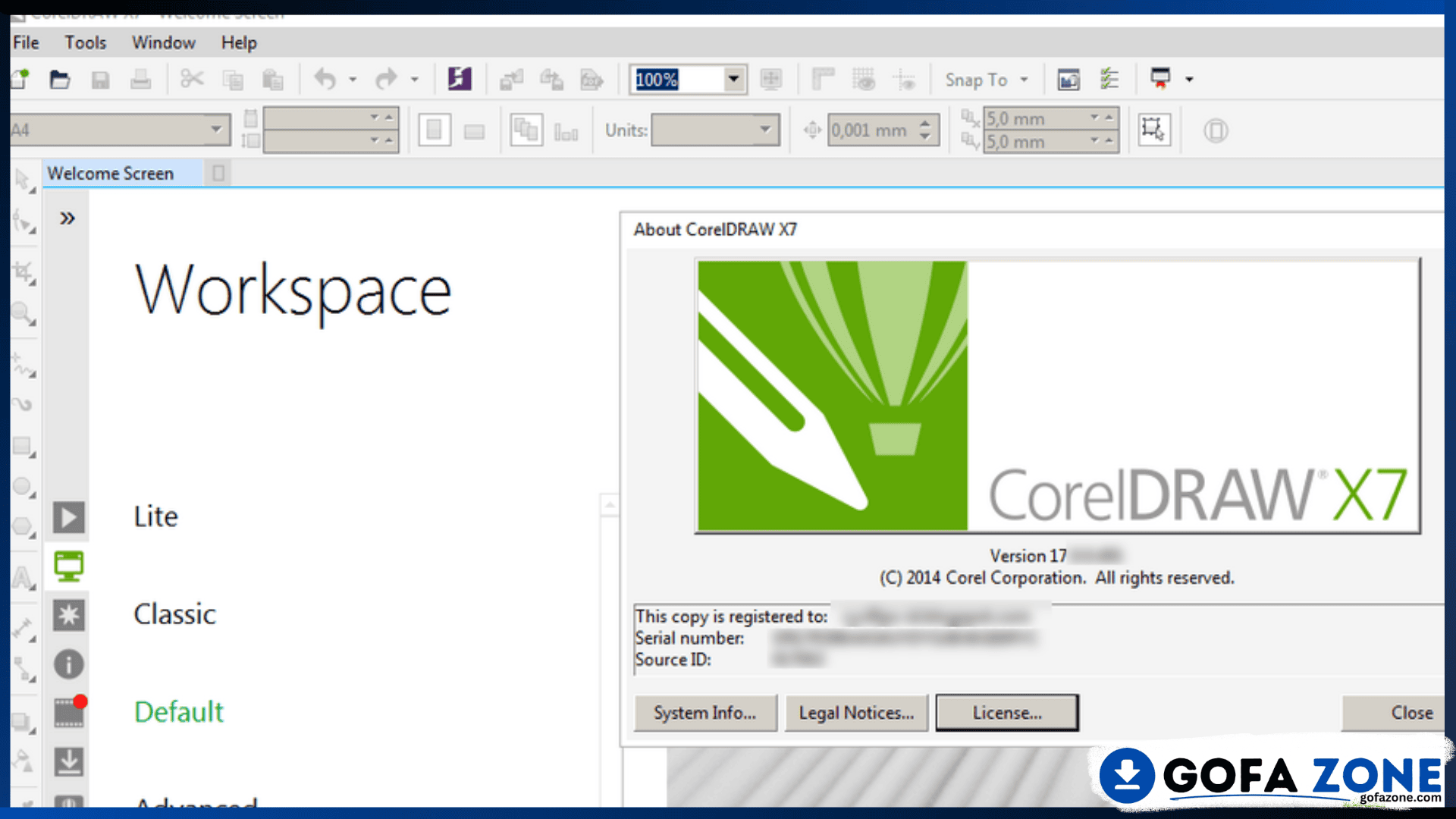
Task: Click the License... button
Action: click(x=1007, y=713)
